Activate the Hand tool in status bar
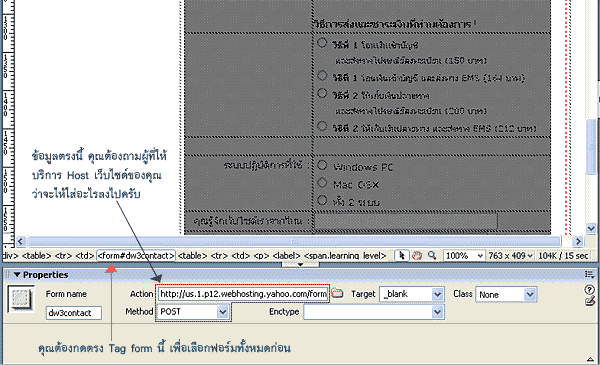Image resolution: width=600 pixels, height=365 pixels. tap(417, 256)
